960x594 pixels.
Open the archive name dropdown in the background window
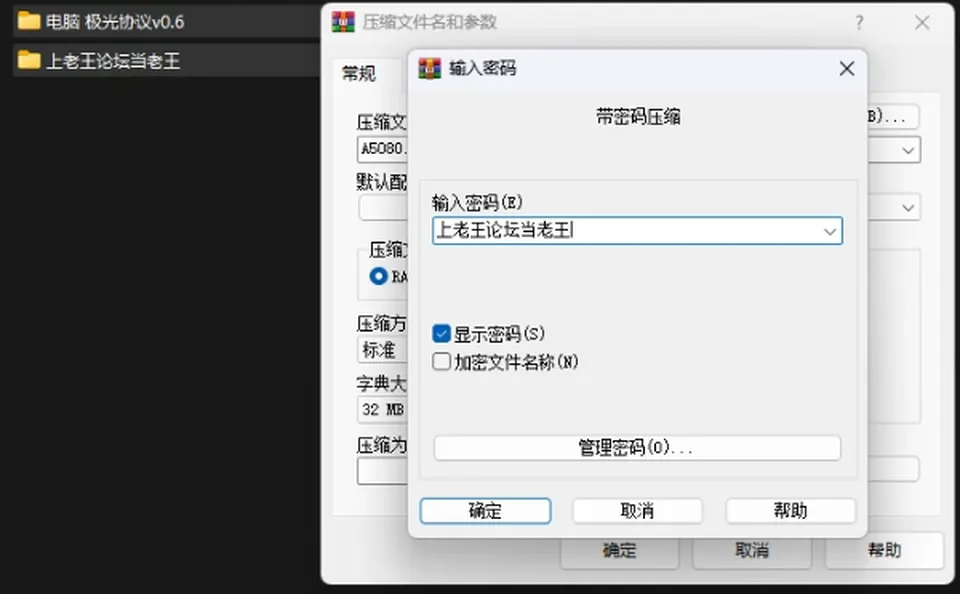tap(908, 150)
